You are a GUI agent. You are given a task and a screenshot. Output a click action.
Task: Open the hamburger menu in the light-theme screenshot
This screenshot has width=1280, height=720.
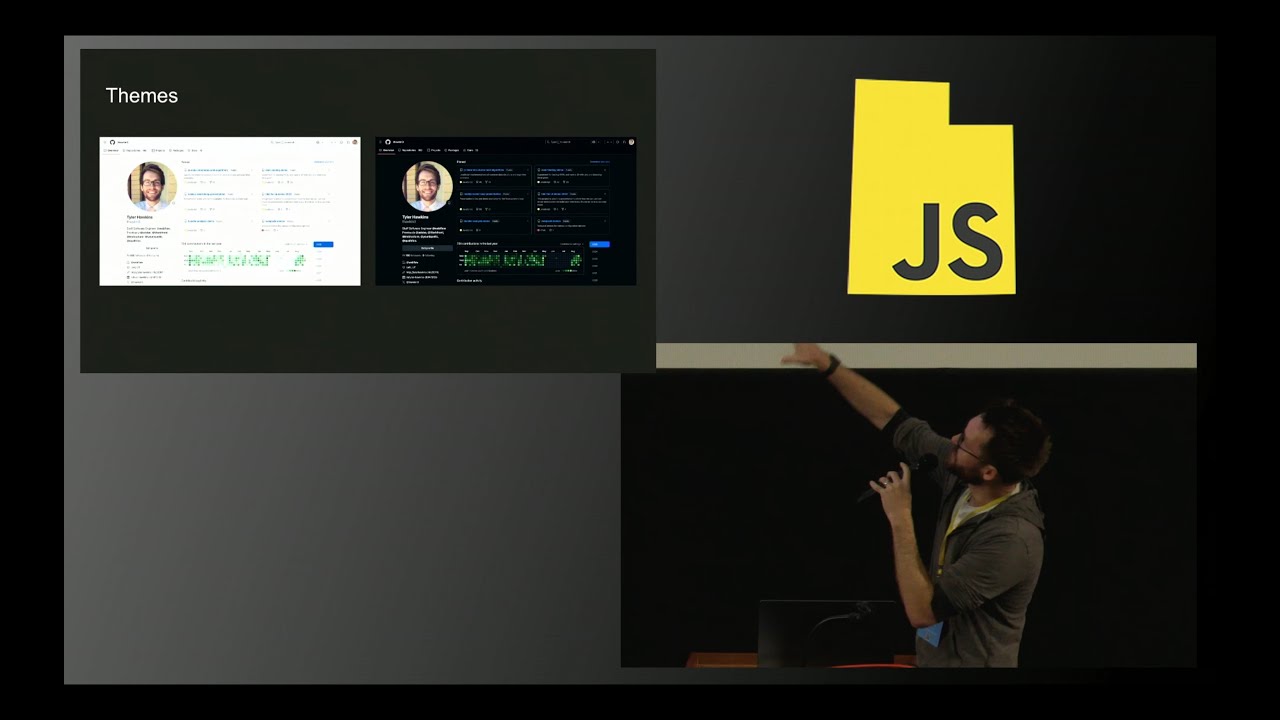coord(104,142)
